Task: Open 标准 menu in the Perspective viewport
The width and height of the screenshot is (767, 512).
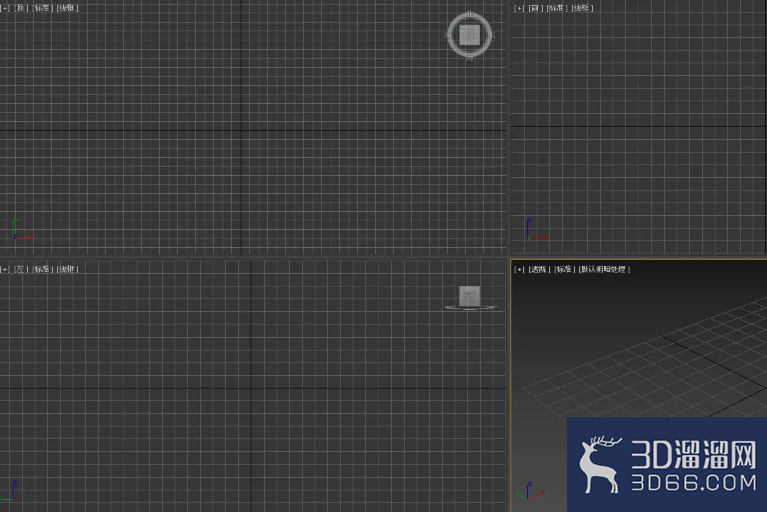Action: pyautogui.click(x=564, y=269)
